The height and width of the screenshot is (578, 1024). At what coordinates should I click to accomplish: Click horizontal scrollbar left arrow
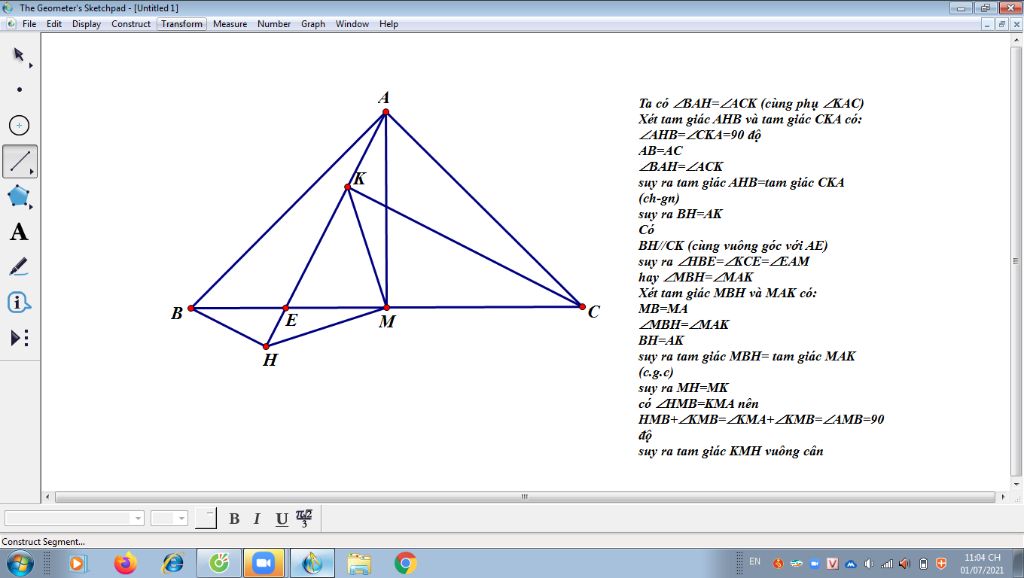pos(47,497)
